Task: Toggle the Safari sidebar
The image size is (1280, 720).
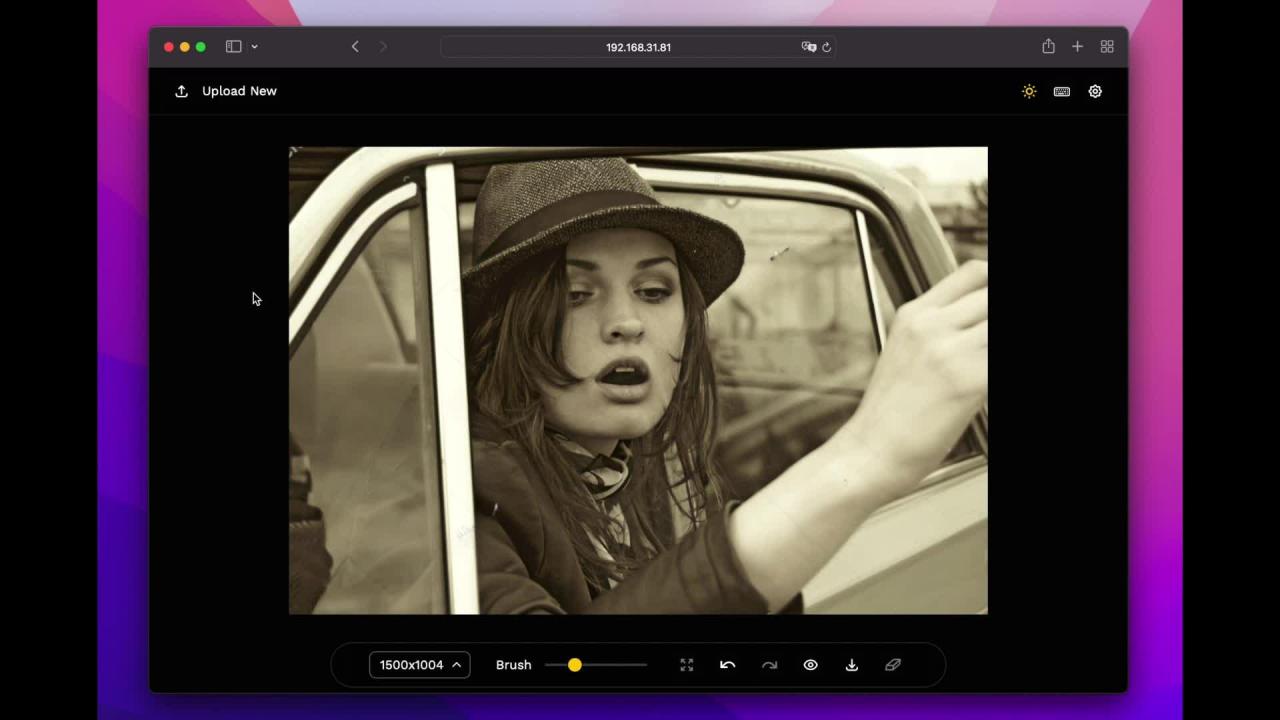Action: point(233,46)
